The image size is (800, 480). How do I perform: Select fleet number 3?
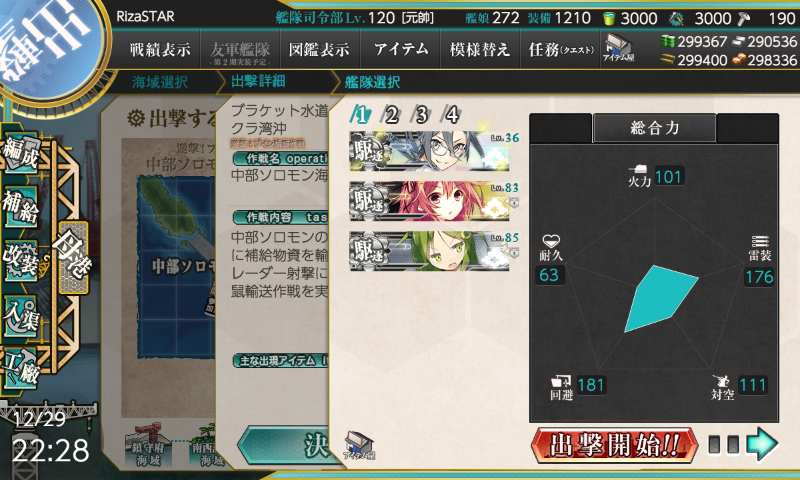pos(421,115)
